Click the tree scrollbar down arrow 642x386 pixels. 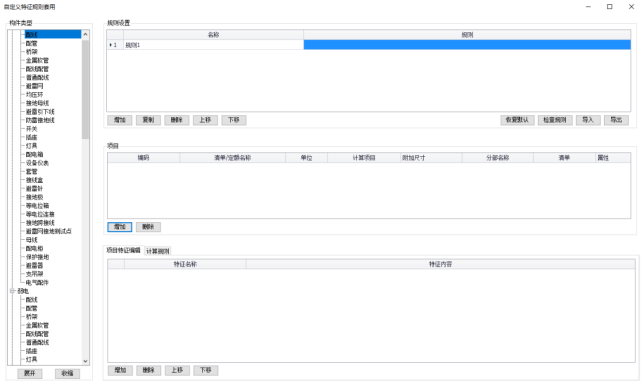coord(85,361)
